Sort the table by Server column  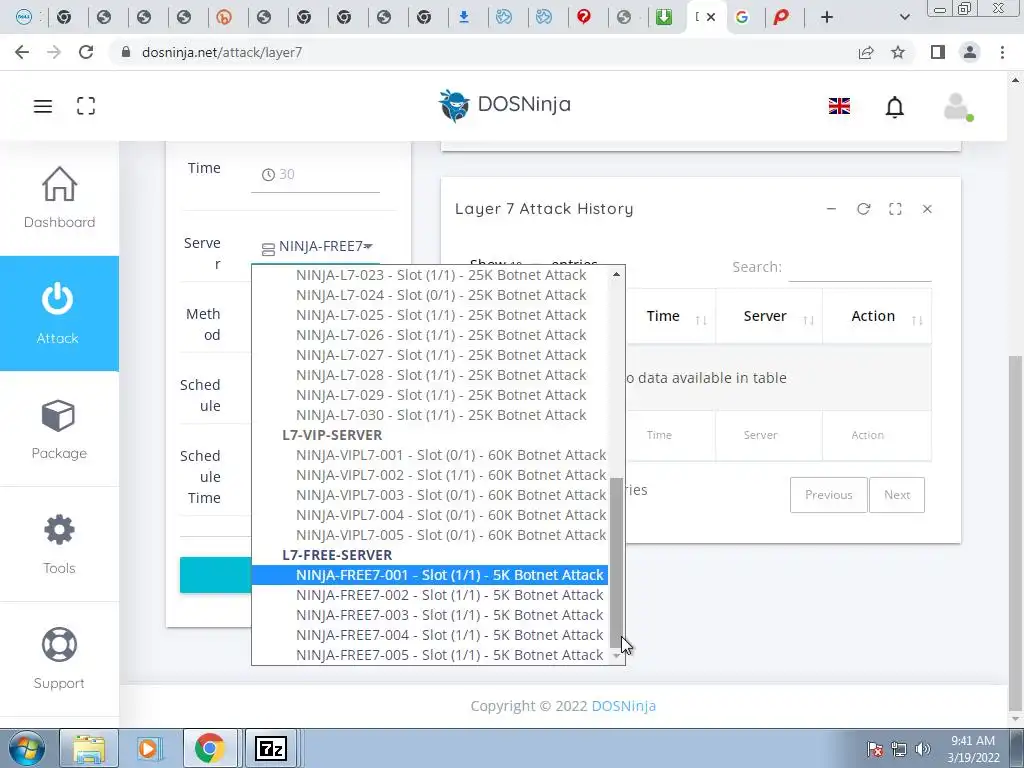pyautogui.click(x=769, y=316)
